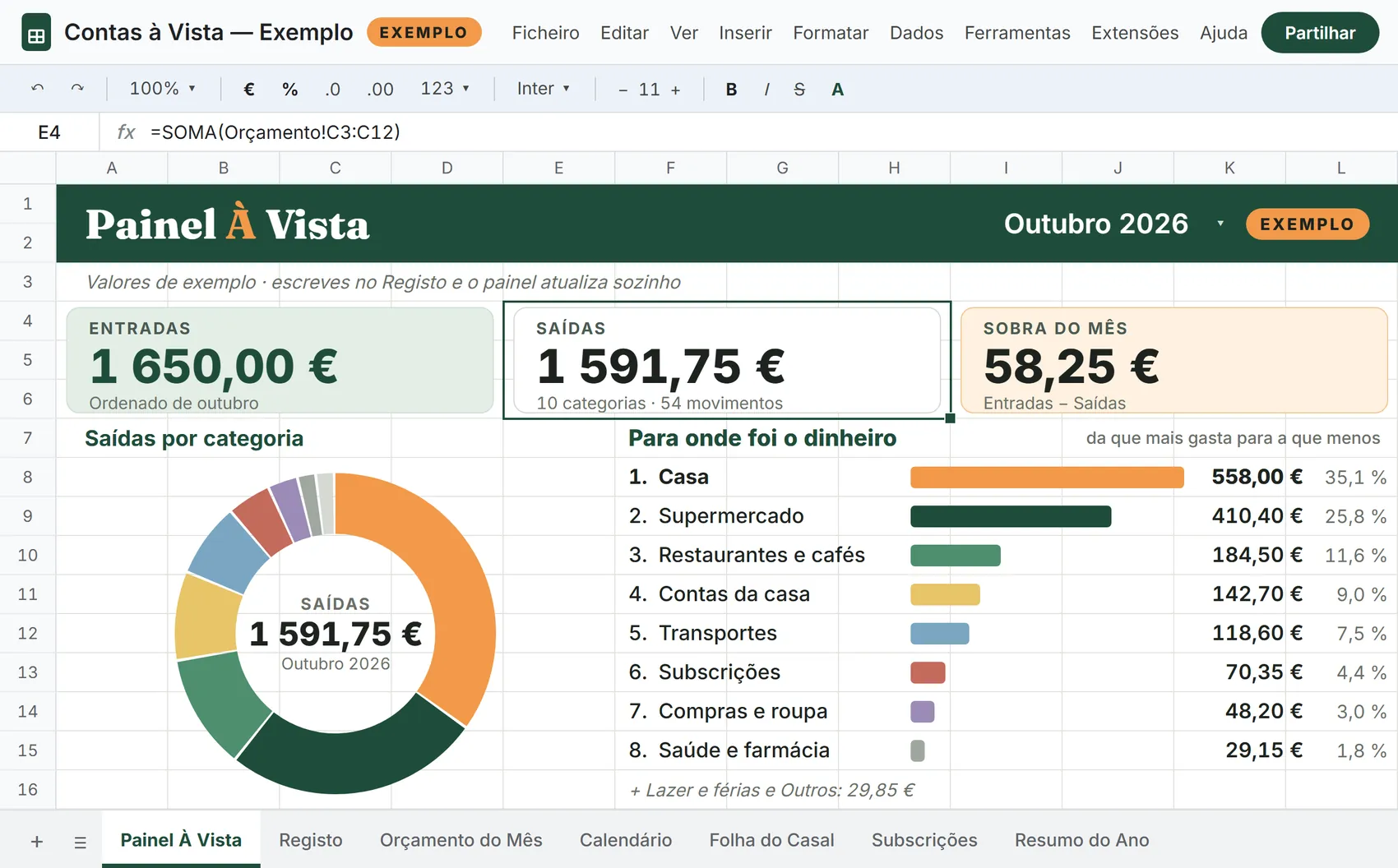Select row 10 header
Viewport: 1398px width, 868px height.
pyautogui.click(x=28, y=555)
